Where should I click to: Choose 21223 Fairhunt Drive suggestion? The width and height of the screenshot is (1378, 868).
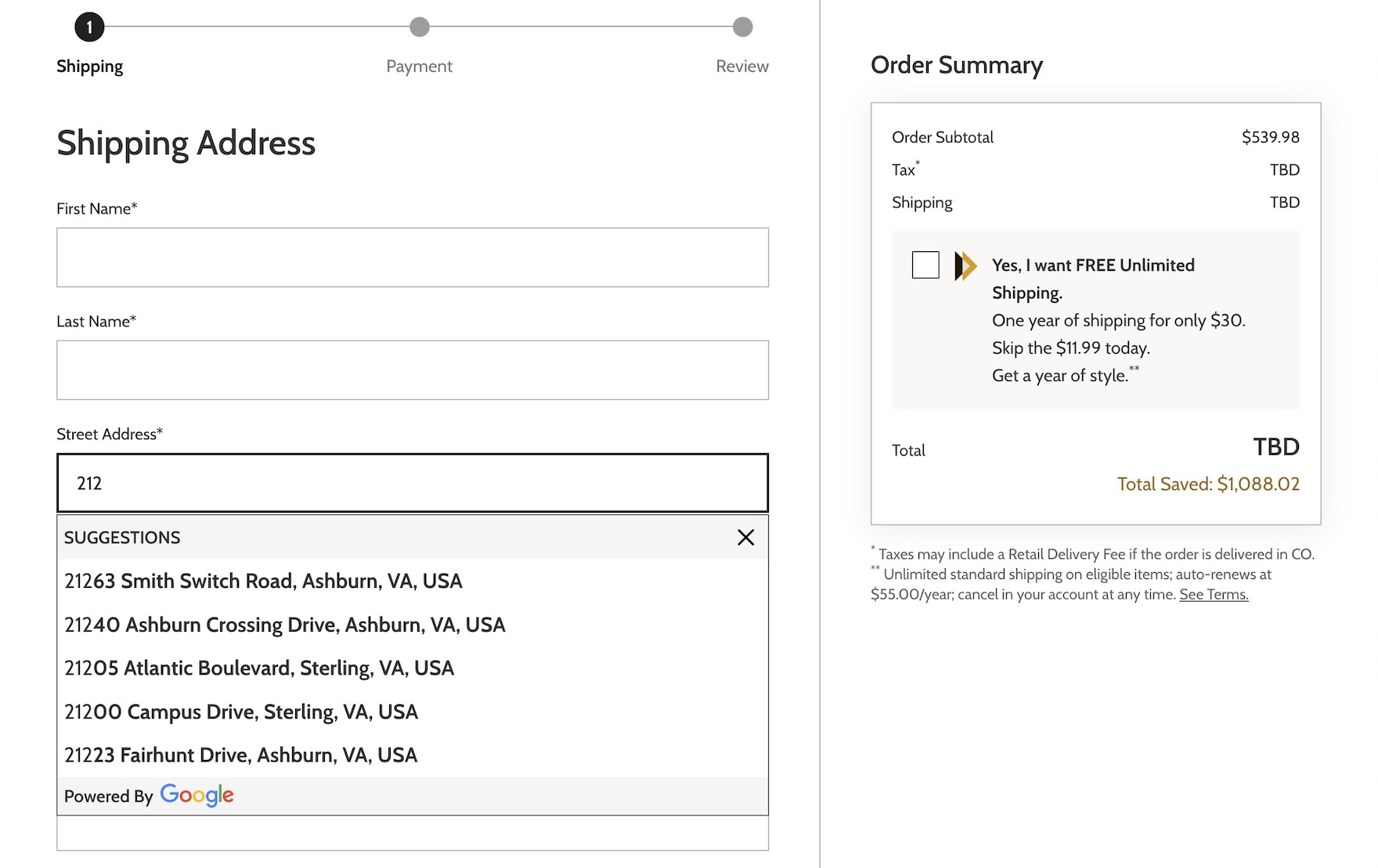click(240, 755)
